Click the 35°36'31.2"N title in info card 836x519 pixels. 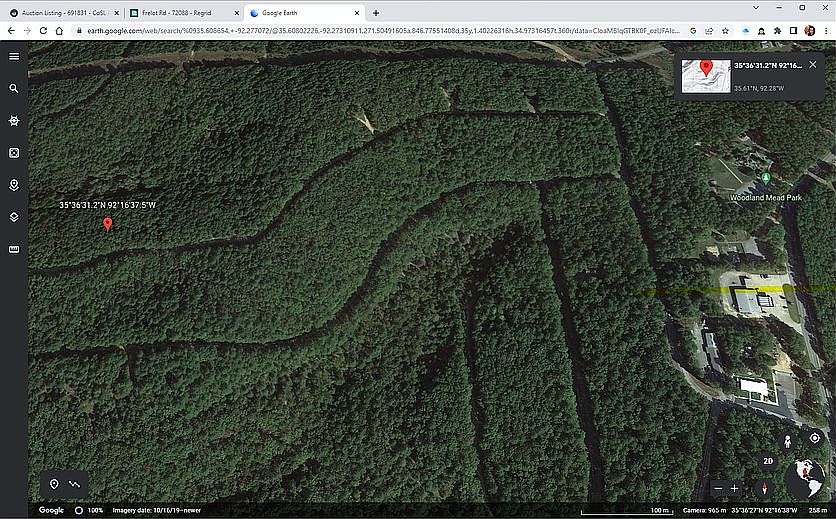click(768, 66)
